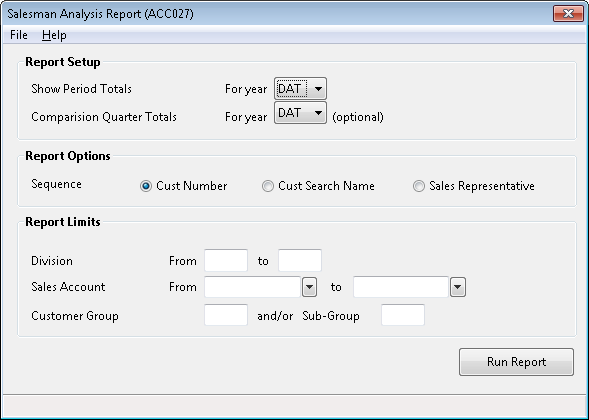Viewport: 589px width, 420px height.
Task: Select Cust Number sequence radio button
Action: point(146,186)
